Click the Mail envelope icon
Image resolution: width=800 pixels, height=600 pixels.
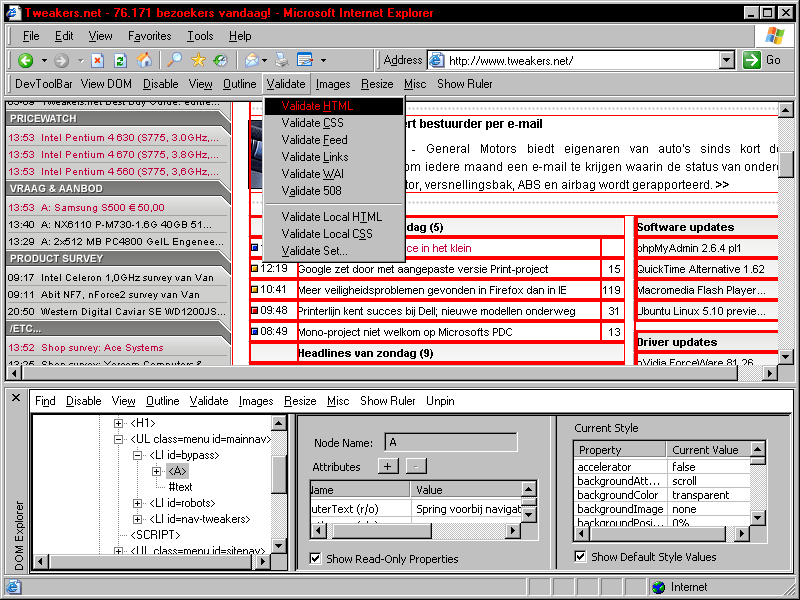point(252,60)
